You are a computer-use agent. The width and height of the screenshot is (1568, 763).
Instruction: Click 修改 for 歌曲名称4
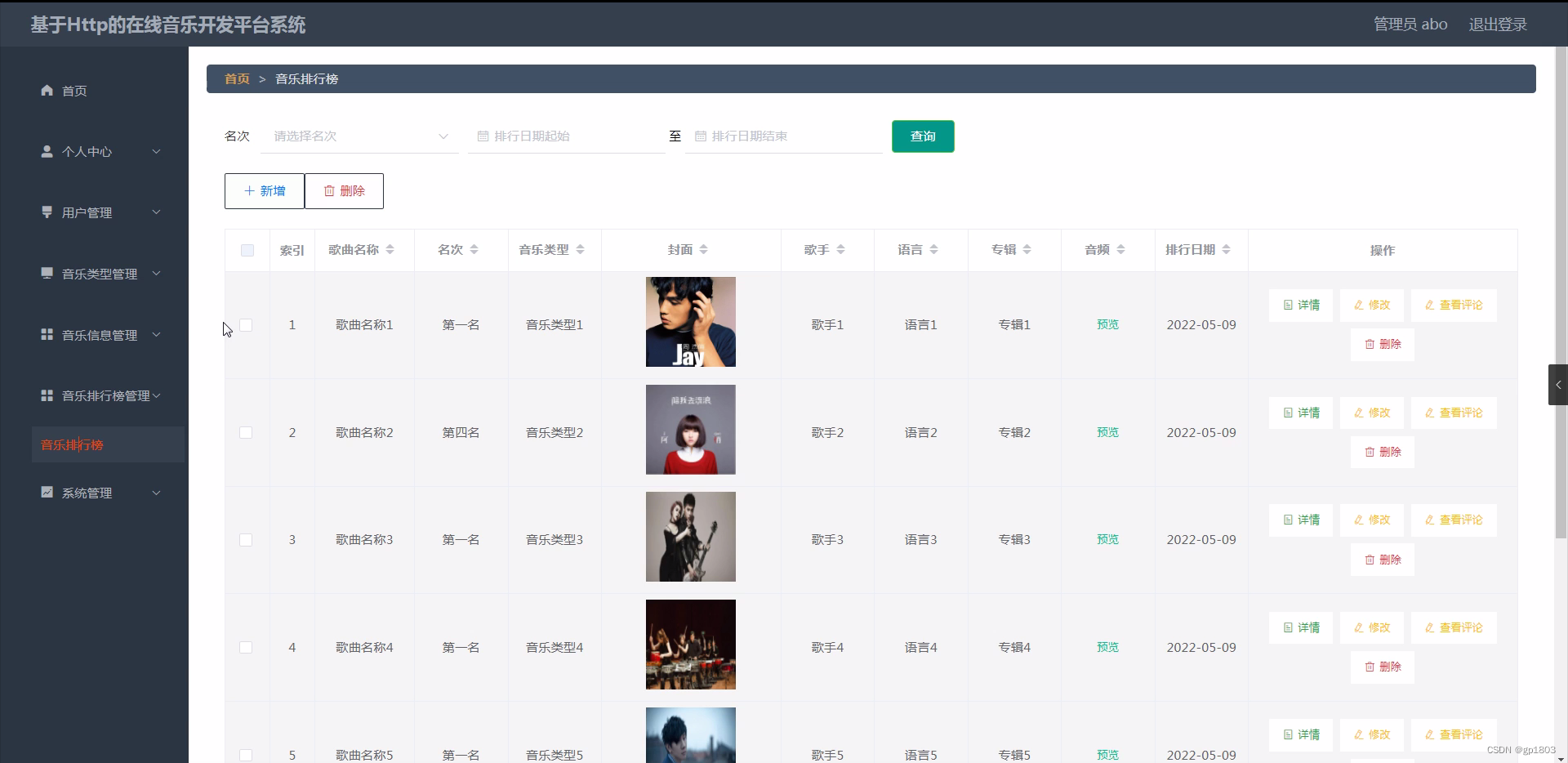[x=1372, y=628]
